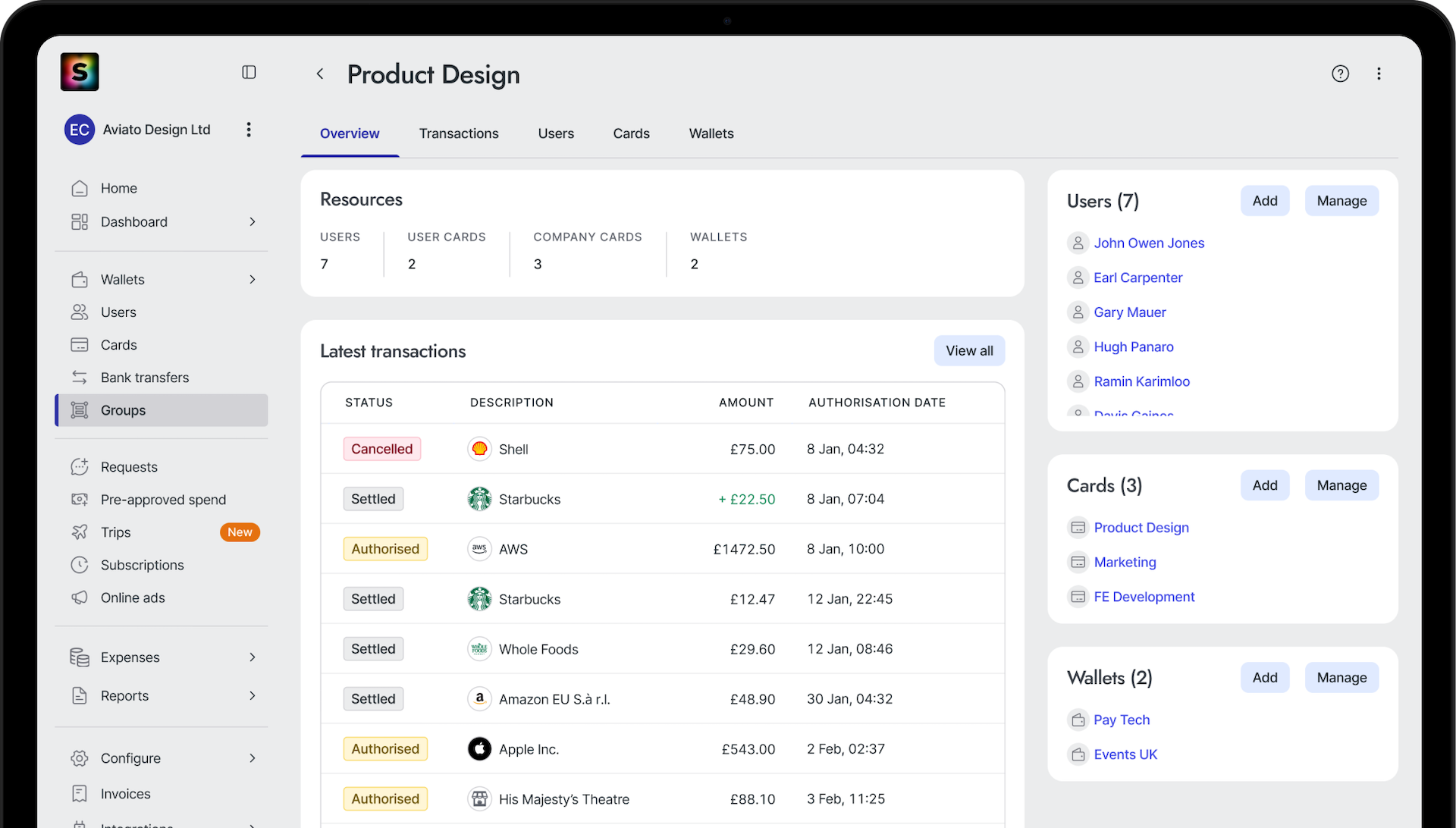Open Users from the sidebar icon

pyautogui.click(x=80, y=312)
